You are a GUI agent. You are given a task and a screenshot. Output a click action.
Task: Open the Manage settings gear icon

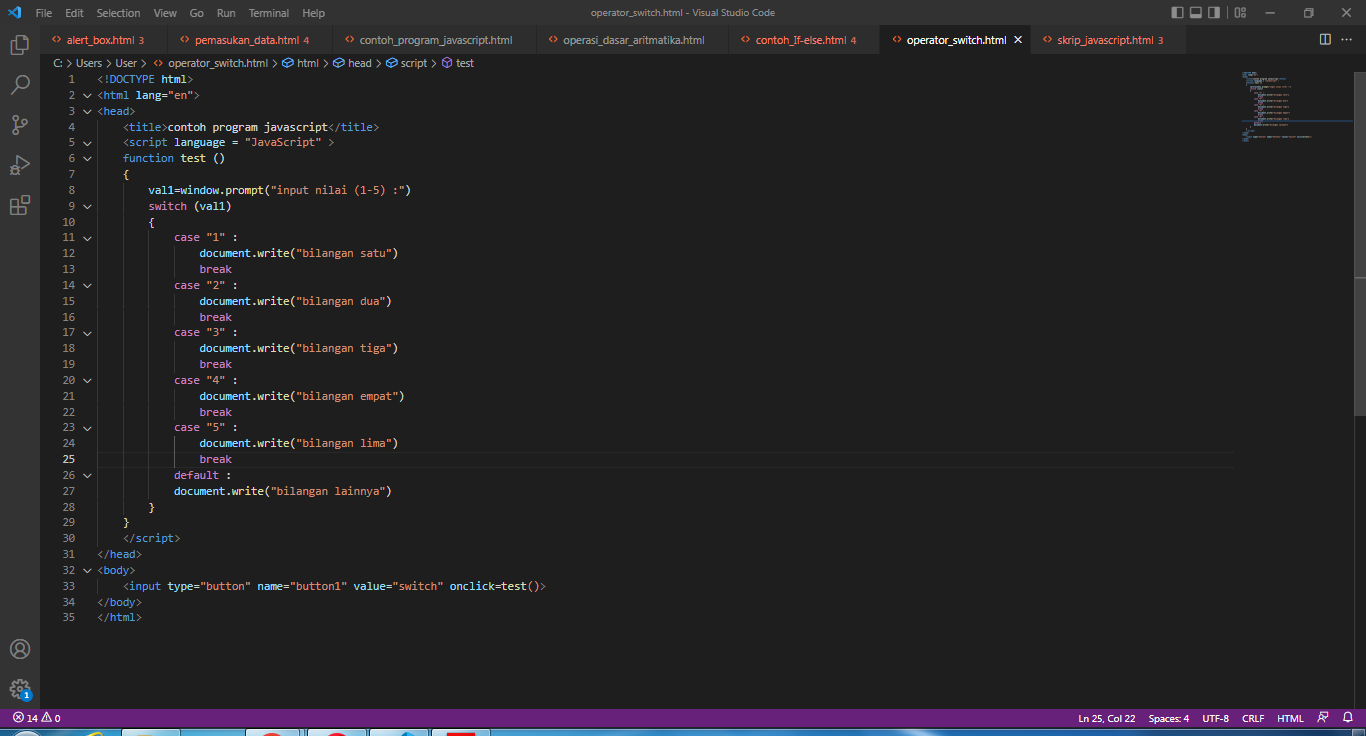[x=20, y=690]
